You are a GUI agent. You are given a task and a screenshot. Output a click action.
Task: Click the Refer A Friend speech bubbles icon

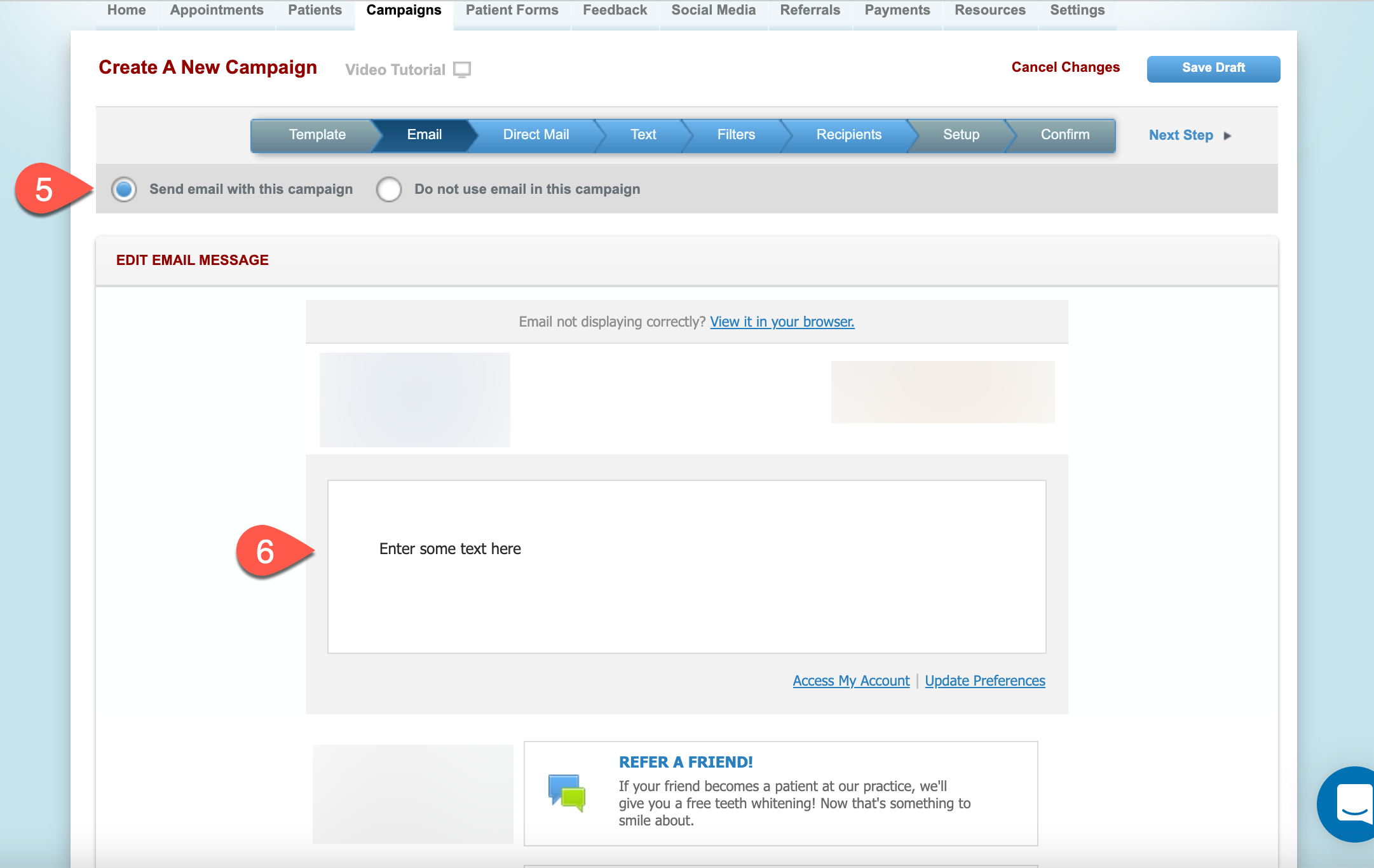566,792
